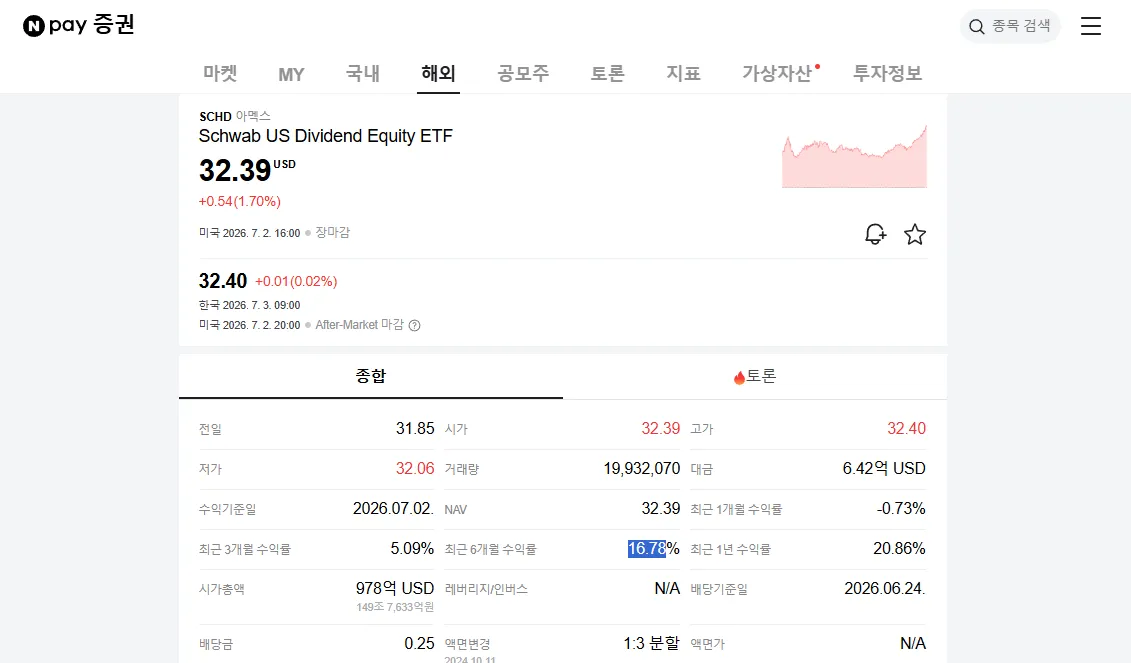Open the 가상자산 menu tab

coord(778,74)
